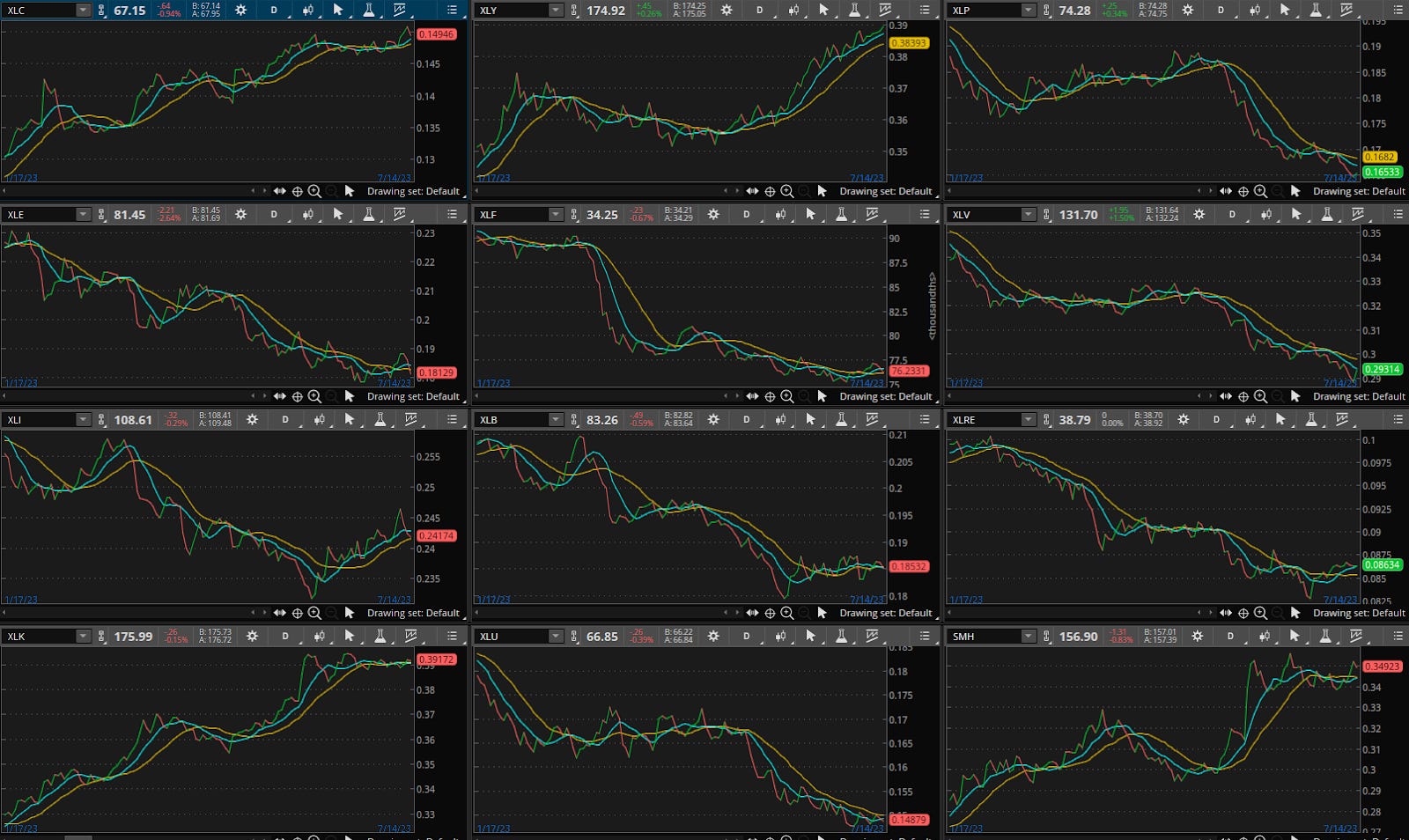The height and width of the screenshot is (840, 1409).
Task: Zoom in on the XLY chart
Action: [x=787, y=191]
